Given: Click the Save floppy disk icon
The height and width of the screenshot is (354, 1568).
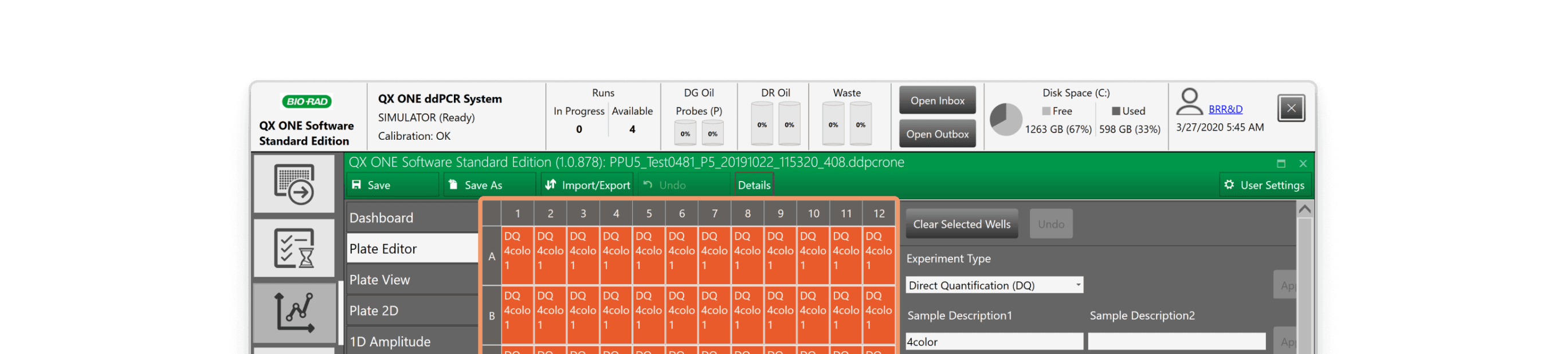Looking at the screenshot, I should 356,185.
